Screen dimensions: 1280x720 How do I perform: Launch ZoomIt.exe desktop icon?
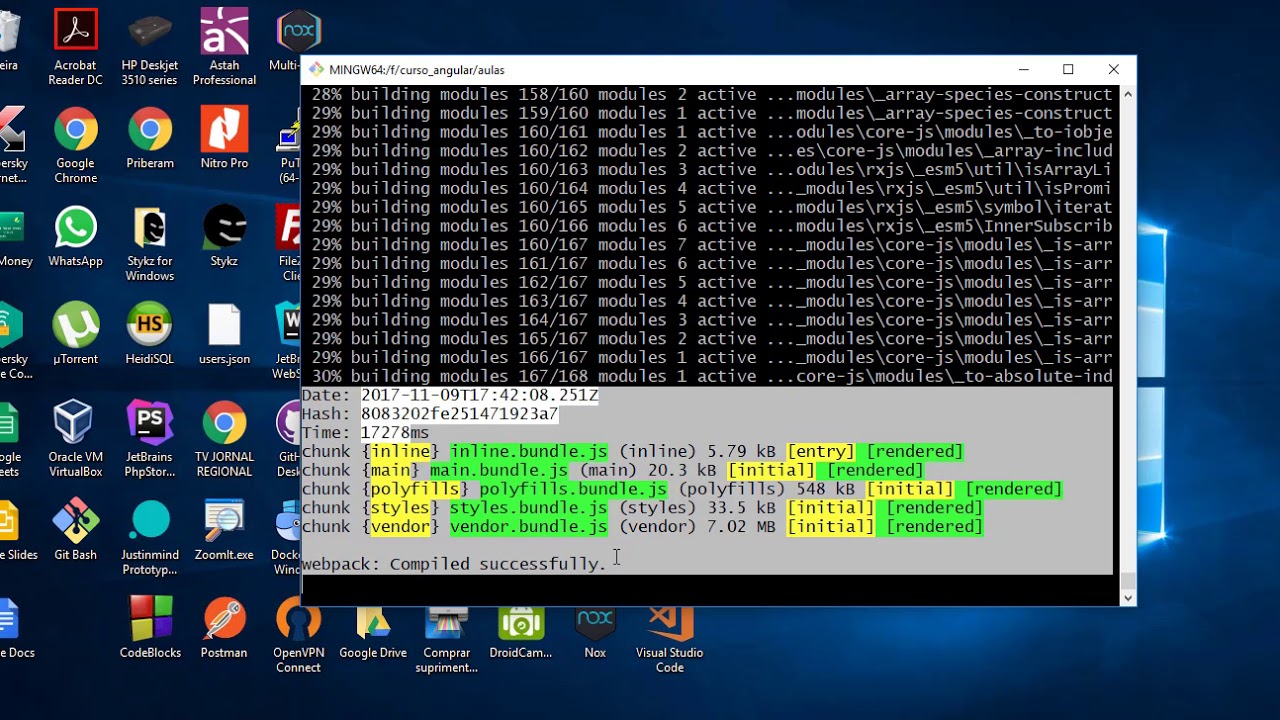(x=224, y=530)
